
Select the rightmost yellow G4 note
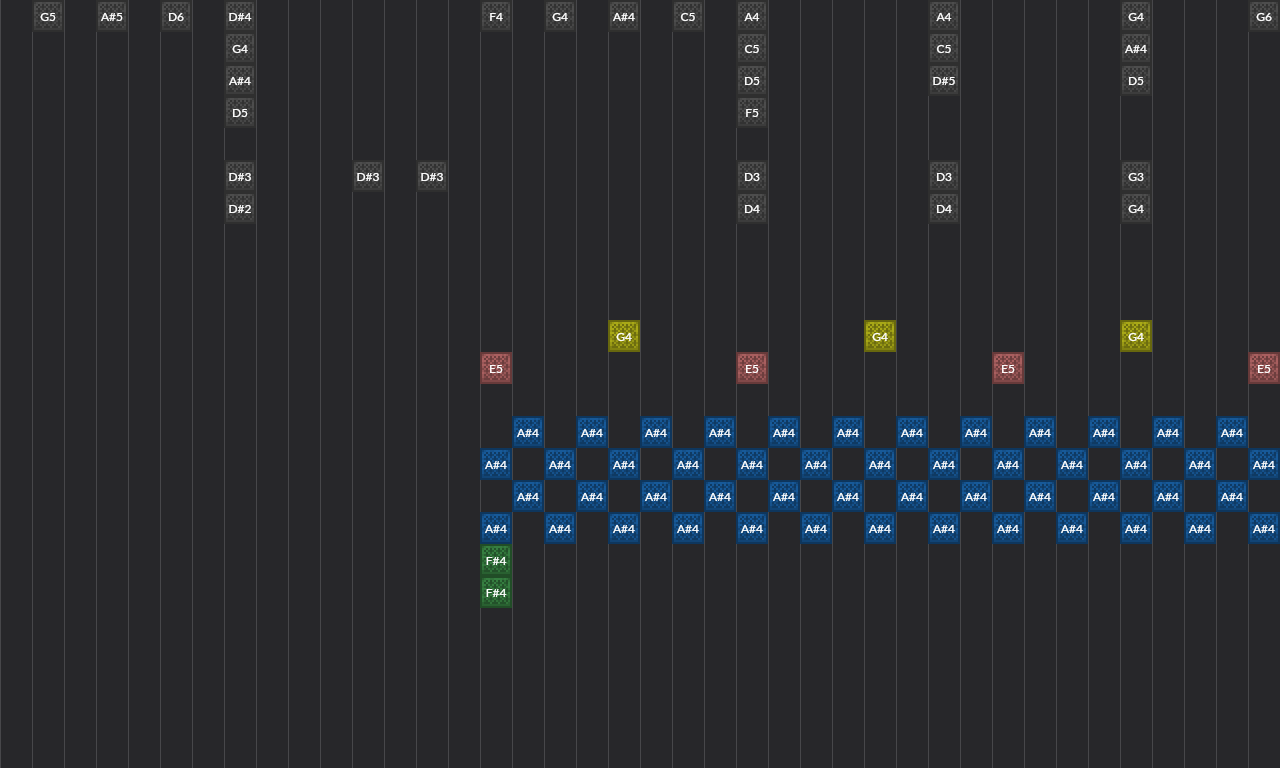(x=1136, y=337)
